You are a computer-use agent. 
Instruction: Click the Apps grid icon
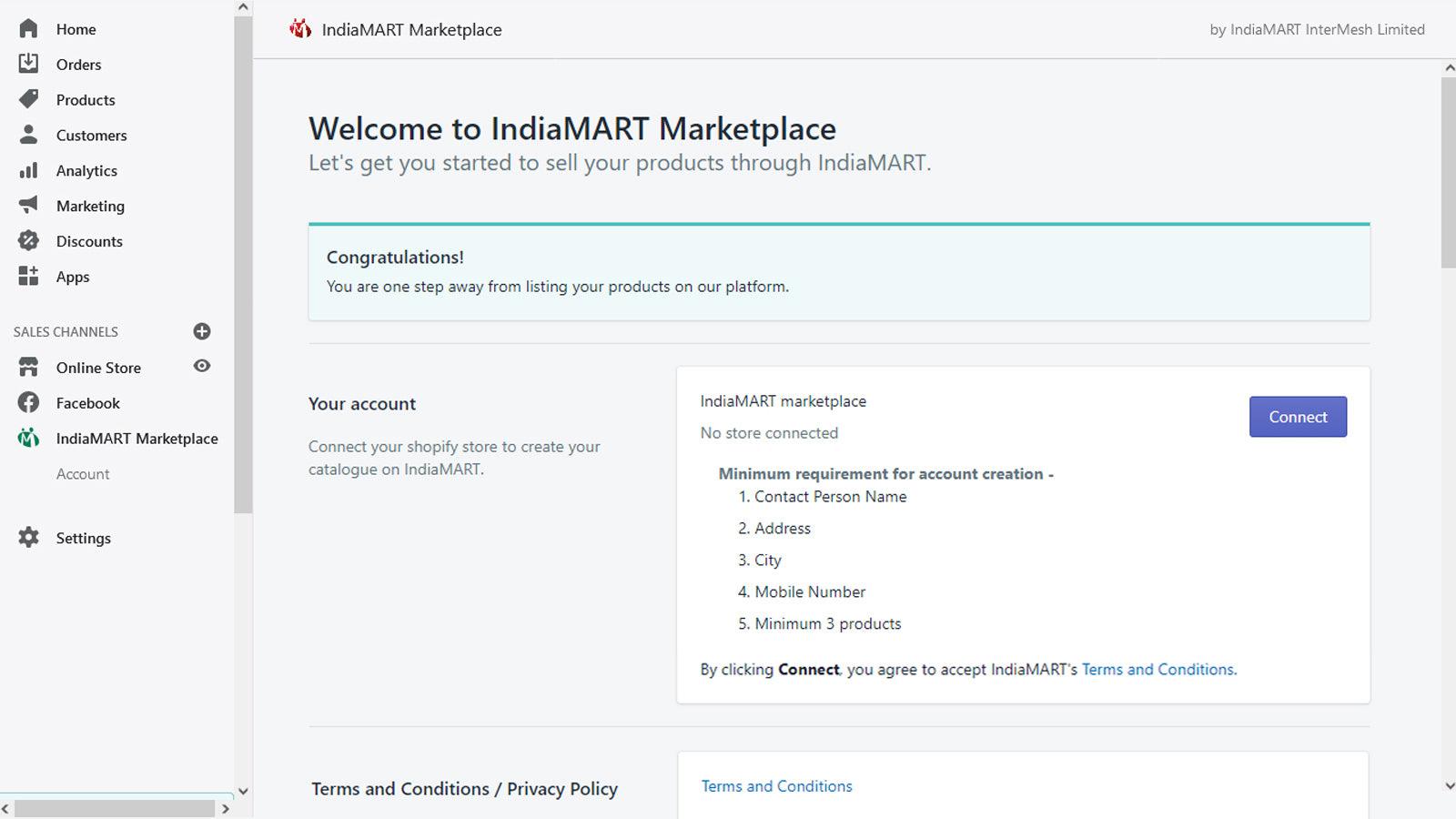[28, 276]
